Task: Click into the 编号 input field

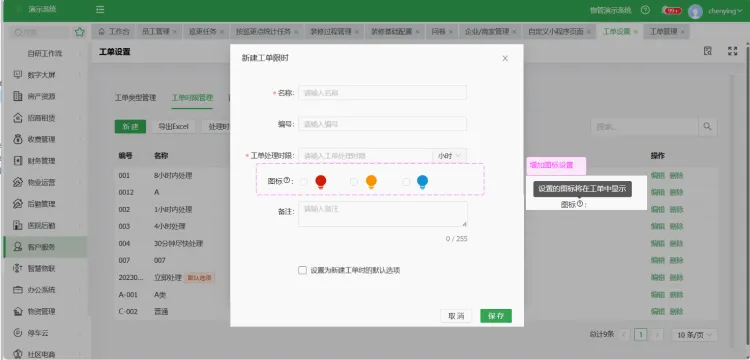Action: click(383, 124)
